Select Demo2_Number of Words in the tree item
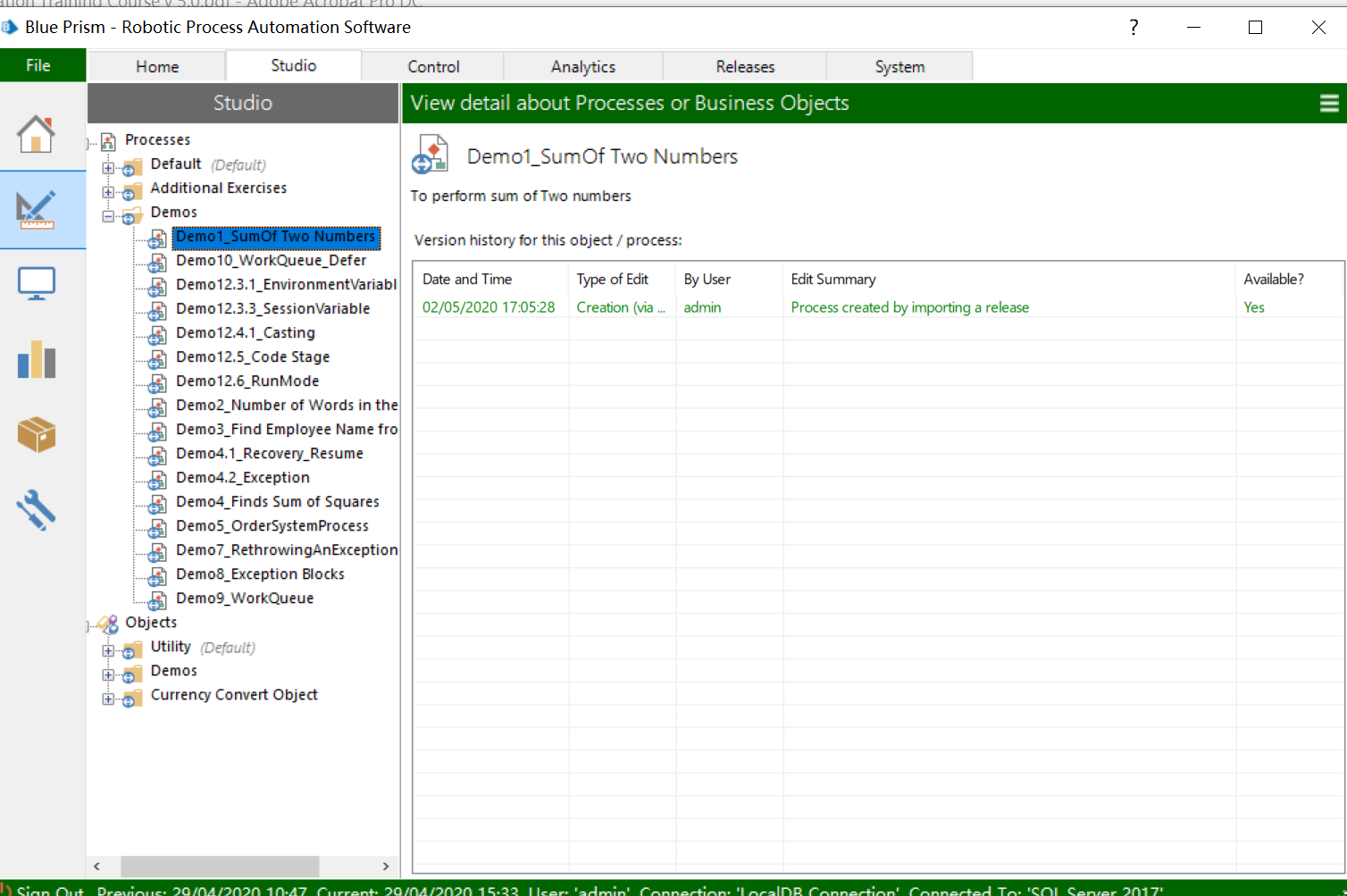The image size is (1347, 896). pos(287,405)
